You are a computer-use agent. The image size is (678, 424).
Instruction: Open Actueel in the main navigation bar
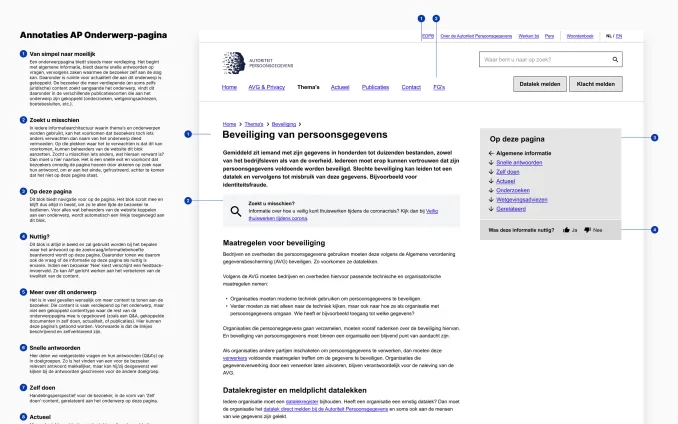pyautogui.click(x=340, y=87)
